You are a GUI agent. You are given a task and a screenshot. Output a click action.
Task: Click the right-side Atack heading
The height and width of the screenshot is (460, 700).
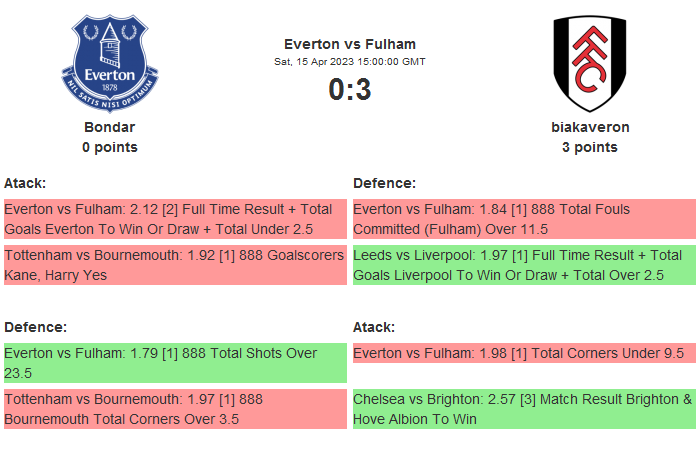click(x=374, y=327)
